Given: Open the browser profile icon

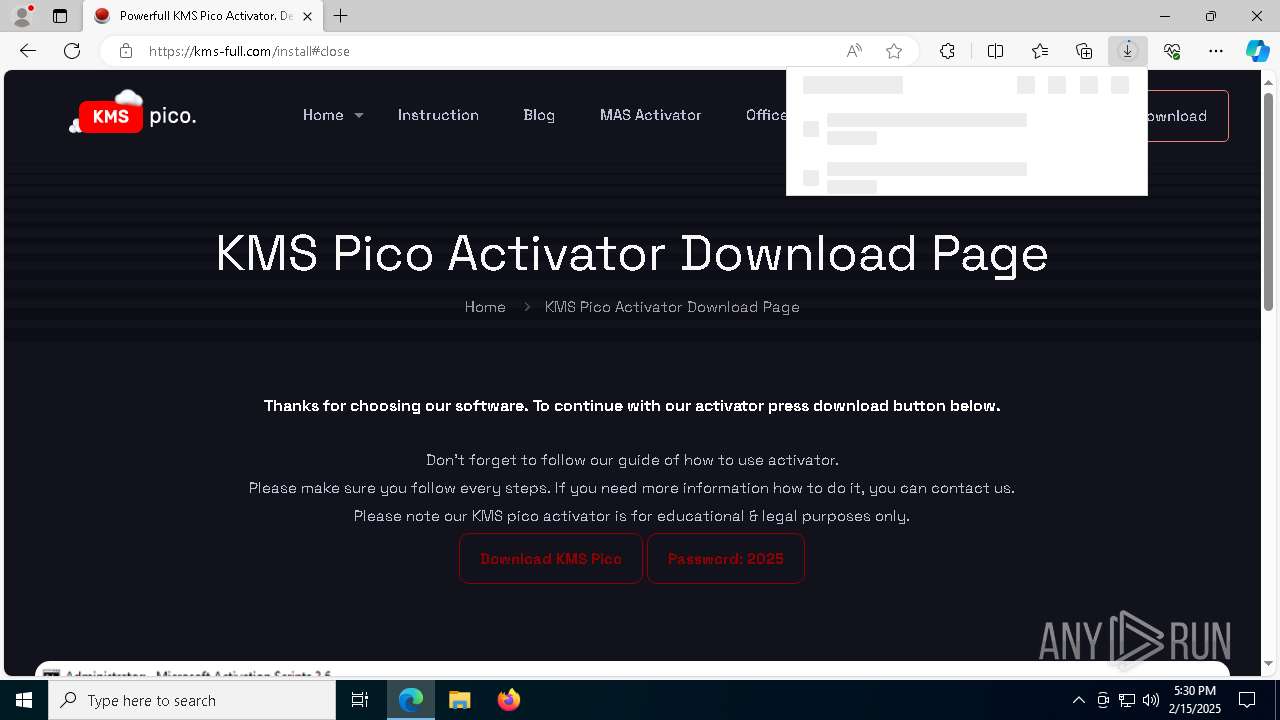Looking at the screenshot, I should click(x=21, y=16).
